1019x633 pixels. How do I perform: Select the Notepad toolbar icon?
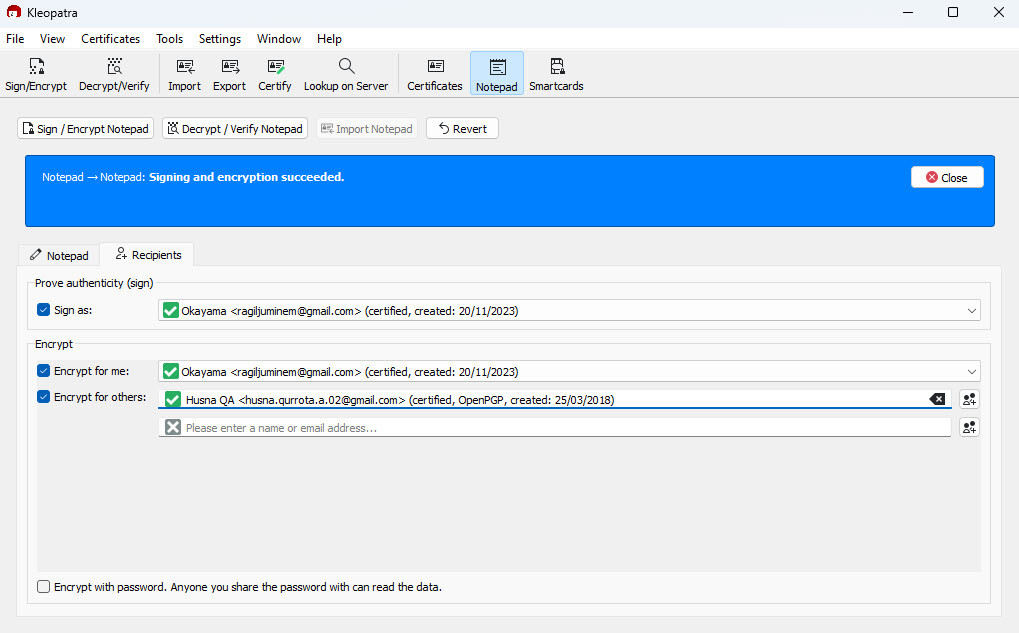tap(497, 74)
